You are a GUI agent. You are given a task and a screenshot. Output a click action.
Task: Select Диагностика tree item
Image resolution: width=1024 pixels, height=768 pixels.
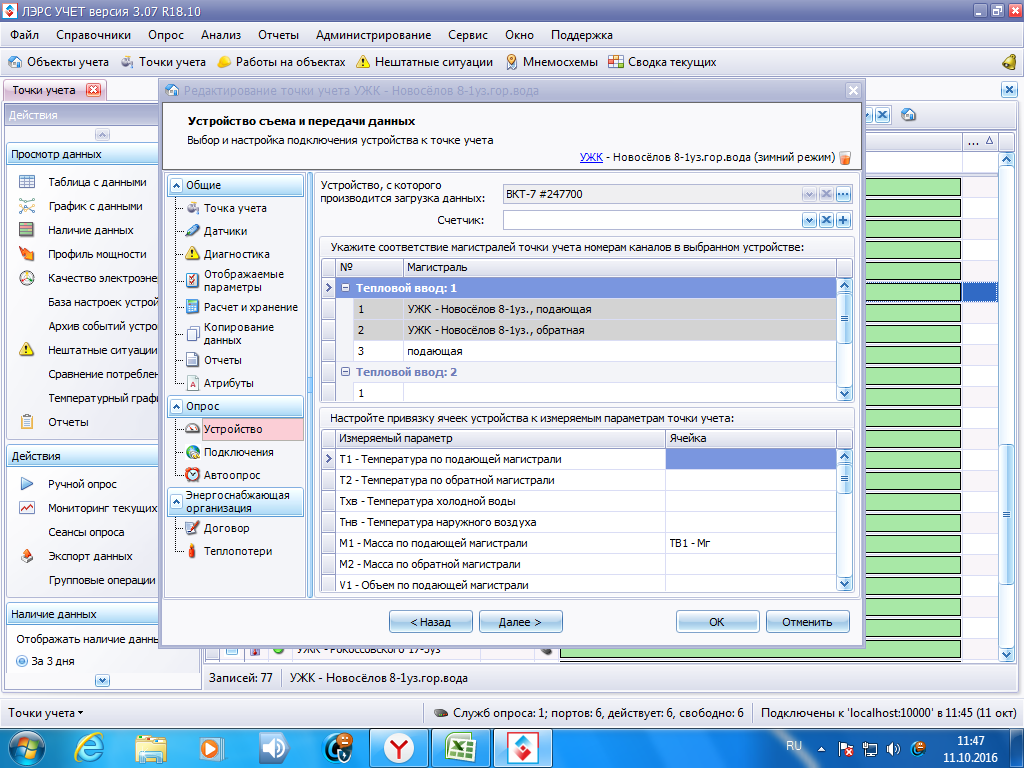236,254
